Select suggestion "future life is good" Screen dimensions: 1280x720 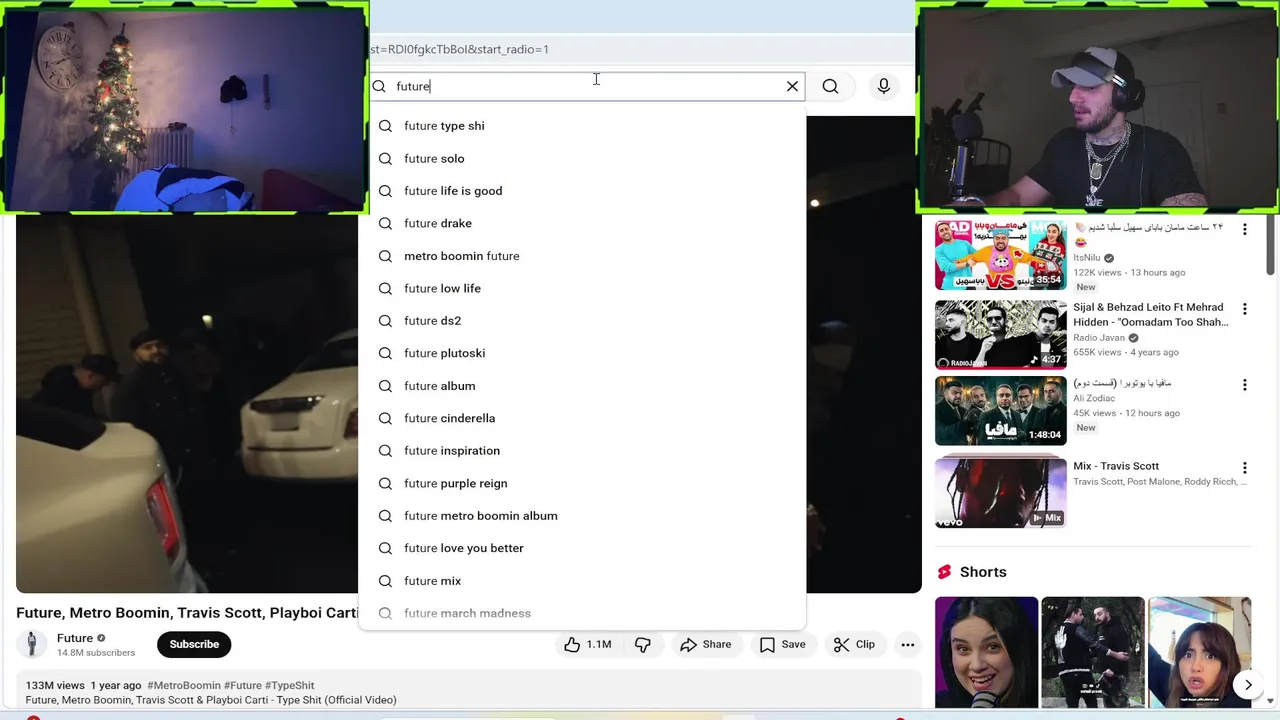coord(582,191)
